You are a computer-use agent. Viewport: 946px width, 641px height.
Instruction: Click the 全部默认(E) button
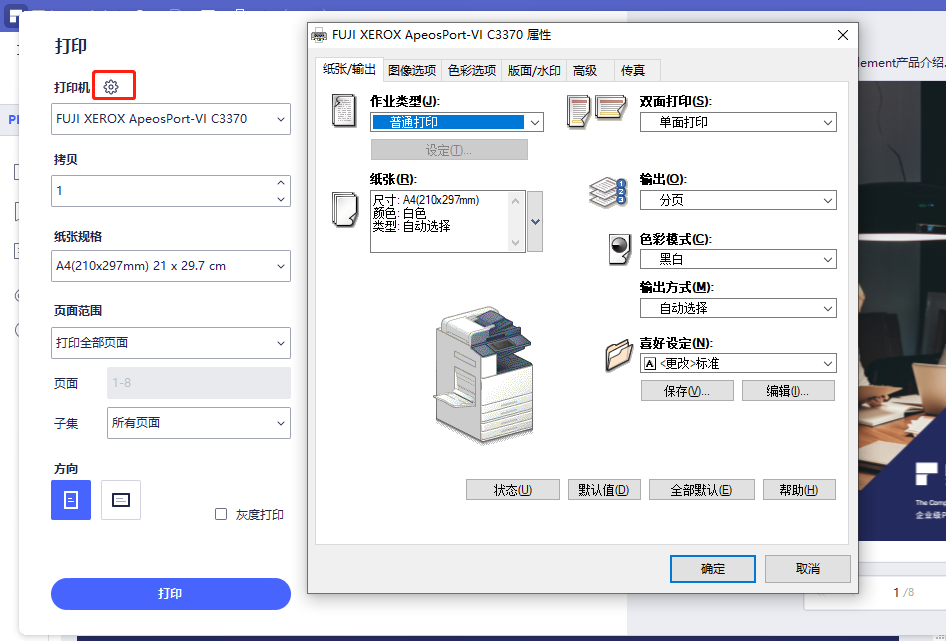(x=701, y=489)
